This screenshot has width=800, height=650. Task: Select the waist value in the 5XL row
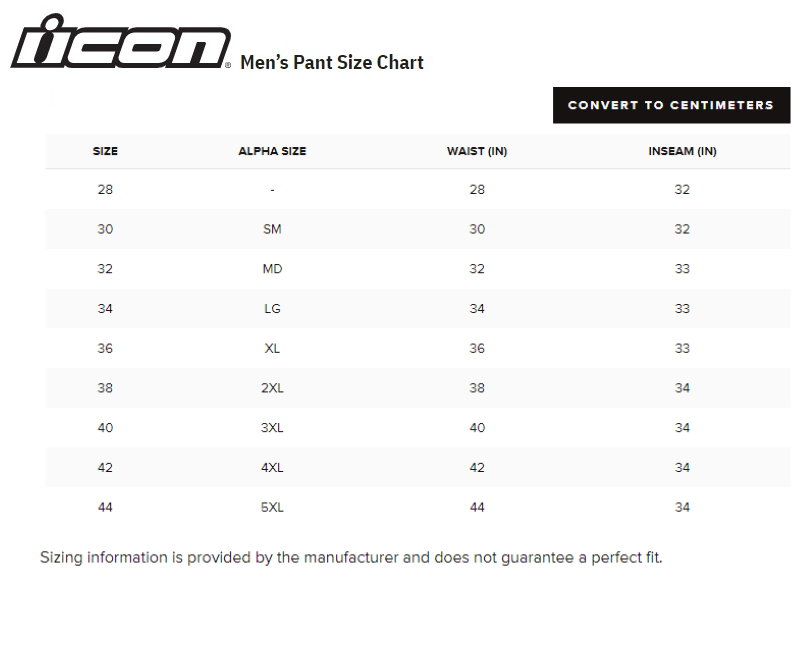pyautogui.click(x=477, y=508)
